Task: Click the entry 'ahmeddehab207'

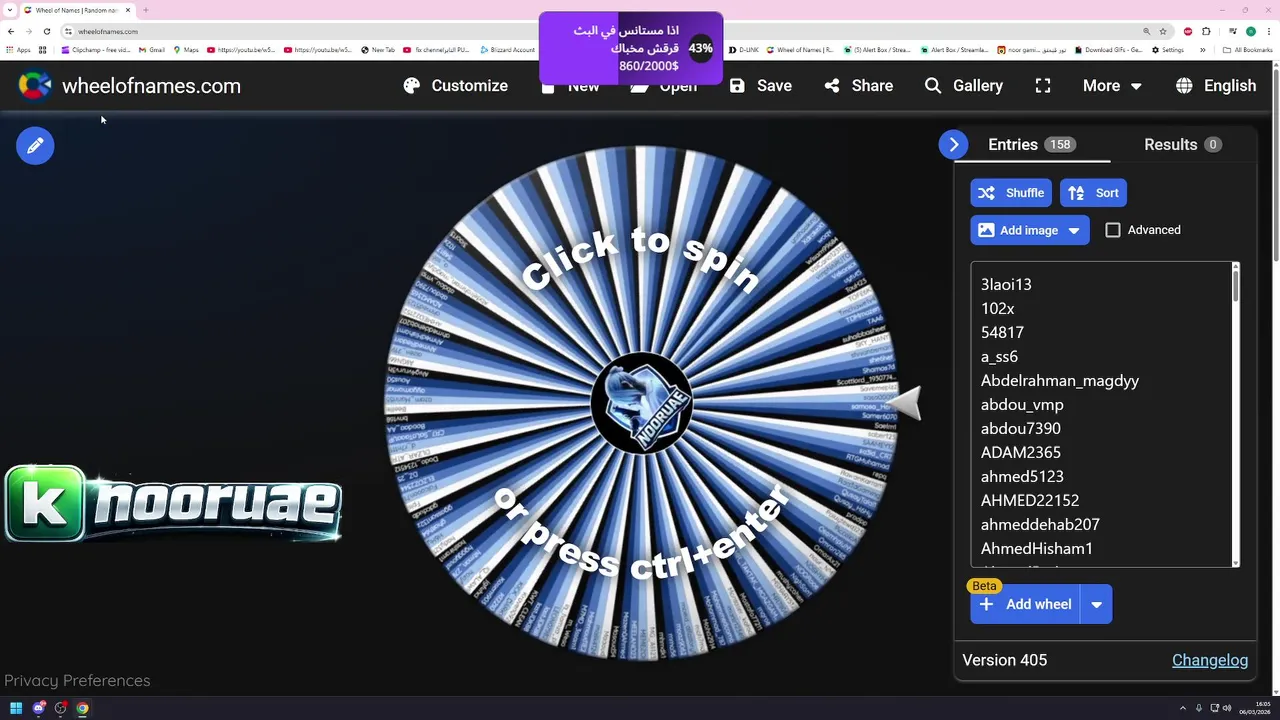Action: (x=1040, y=525)
